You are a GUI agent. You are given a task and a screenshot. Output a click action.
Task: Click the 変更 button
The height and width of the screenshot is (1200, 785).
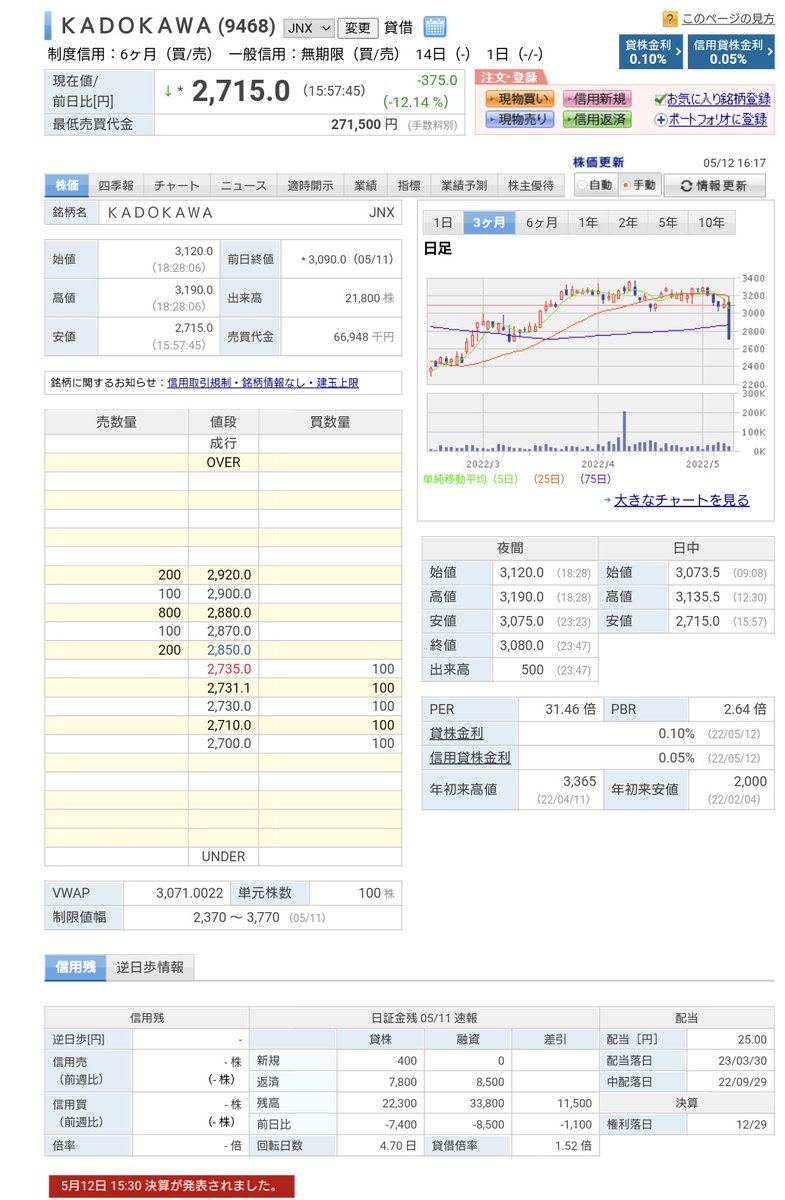pos(357,28)
